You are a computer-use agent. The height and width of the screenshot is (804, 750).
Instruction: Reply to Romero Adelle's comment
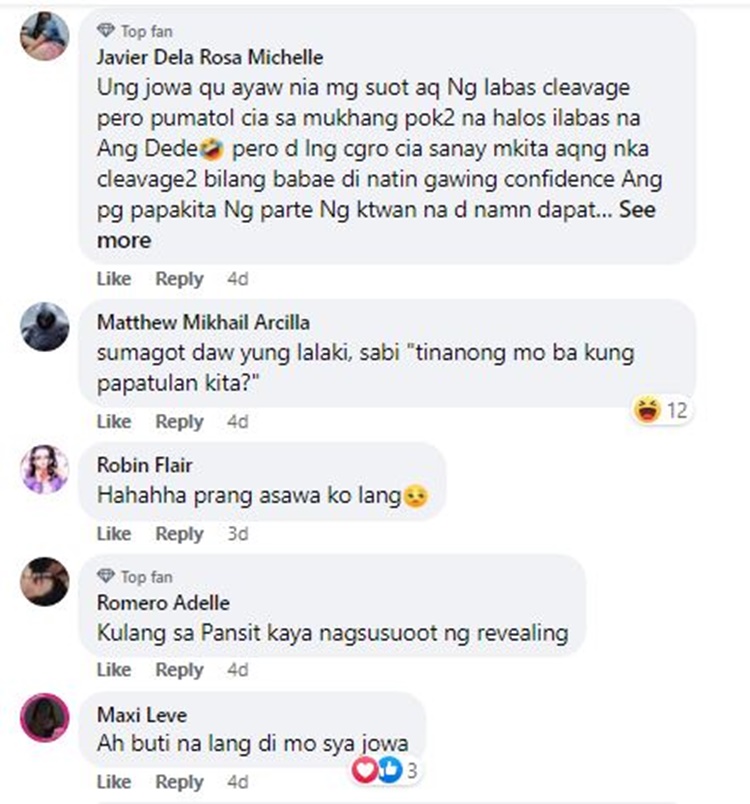click(179, 669)
